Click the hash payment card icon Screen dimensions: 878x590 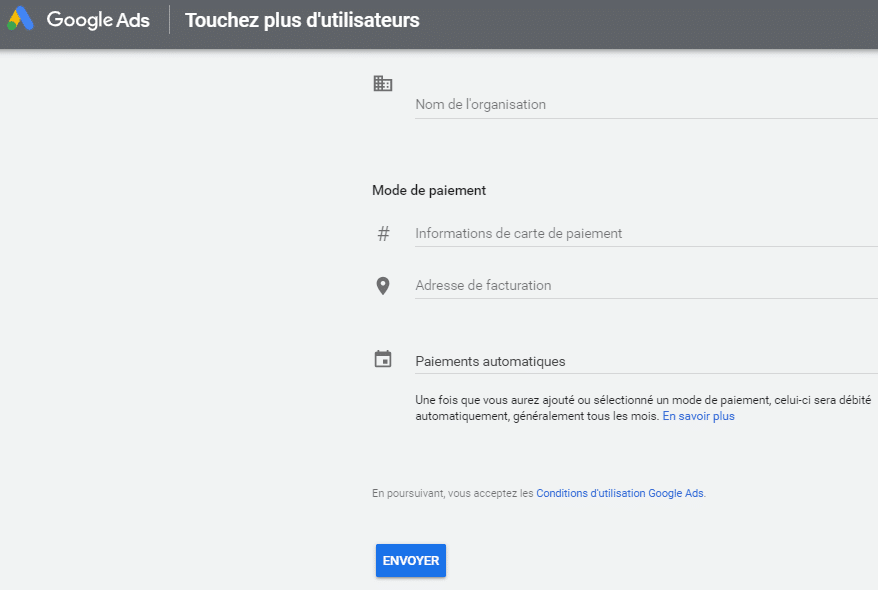pos(383,233)
